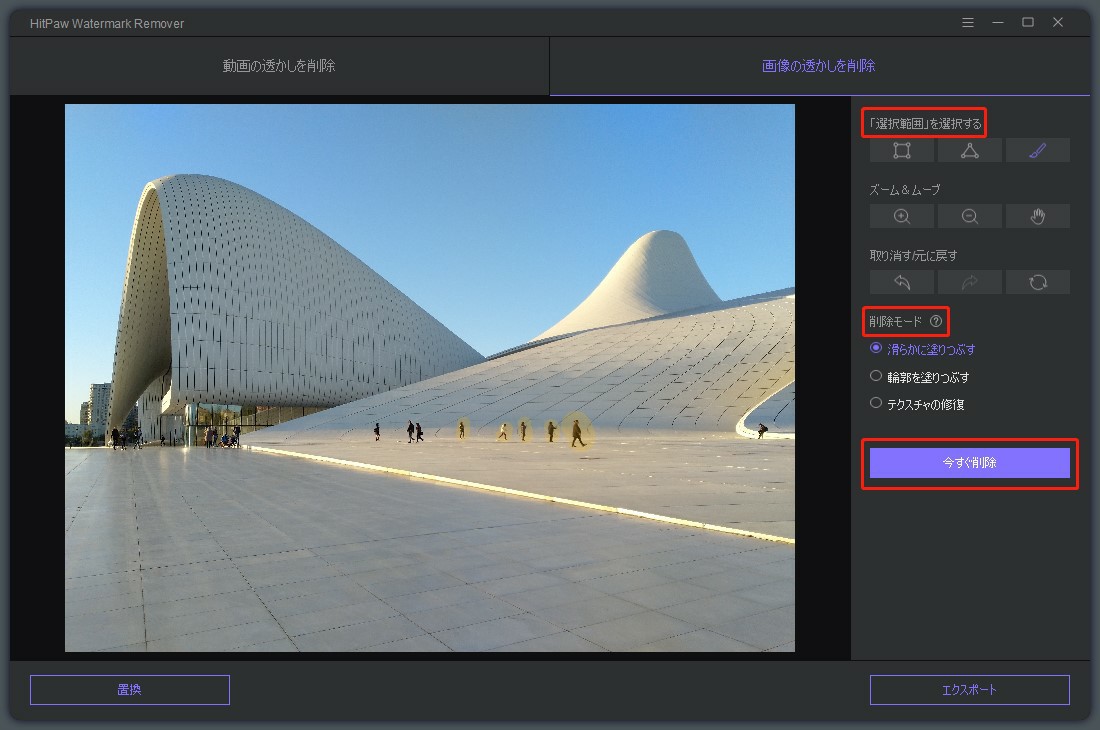This screenshot has height=730, width=1100.
Task: Choose the 輪郭を塗りつぶす removal mode
Action: click(876, 377)
